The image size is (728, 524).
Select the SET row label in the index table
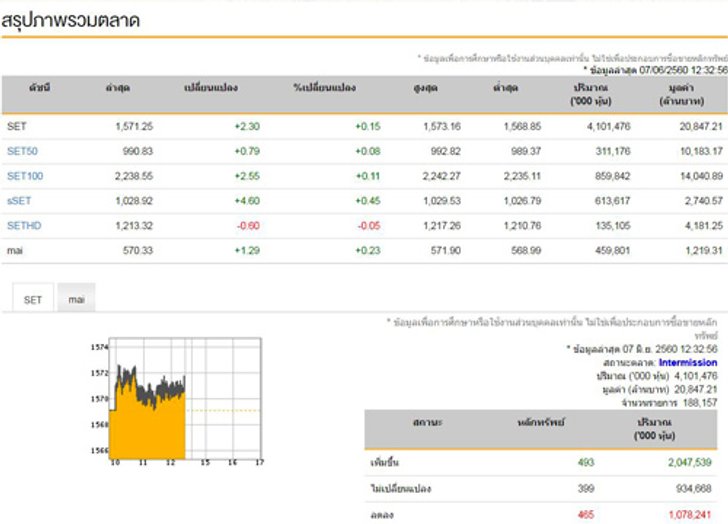pyautogui.click(x=17, y=126)
